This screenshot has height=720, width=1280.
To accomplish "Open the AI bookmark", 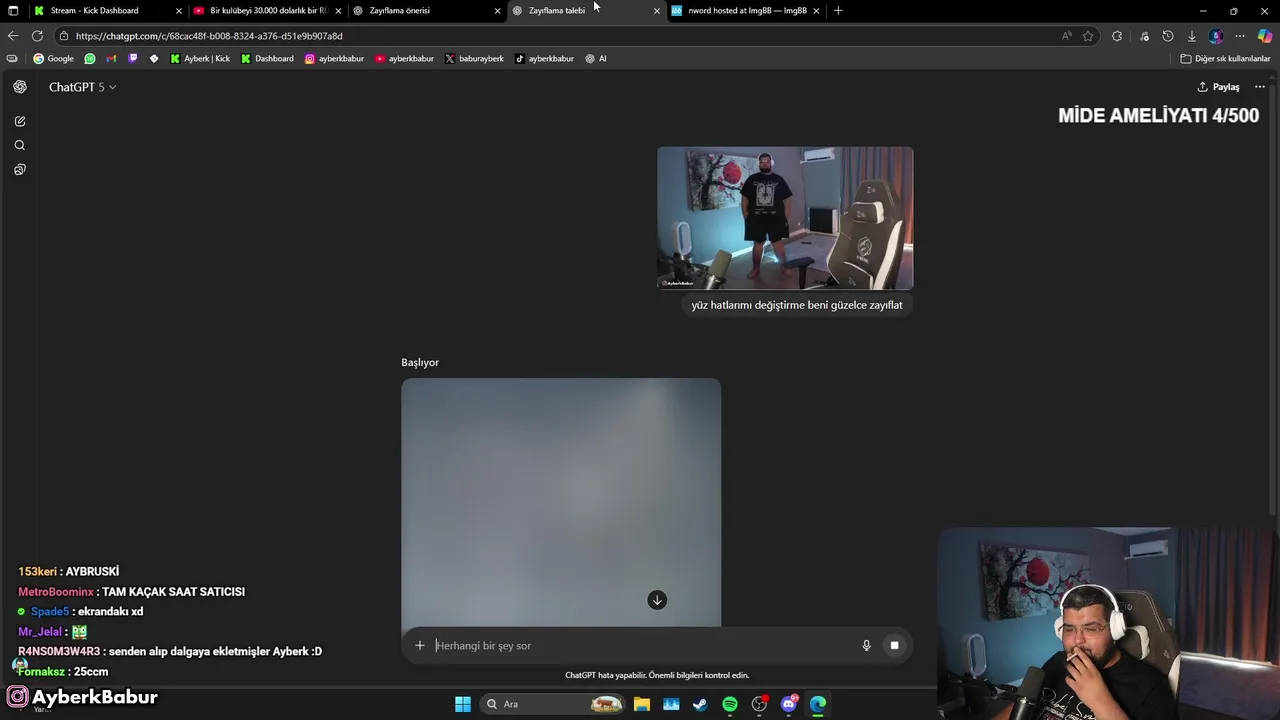I will click(x=596, y=59).
